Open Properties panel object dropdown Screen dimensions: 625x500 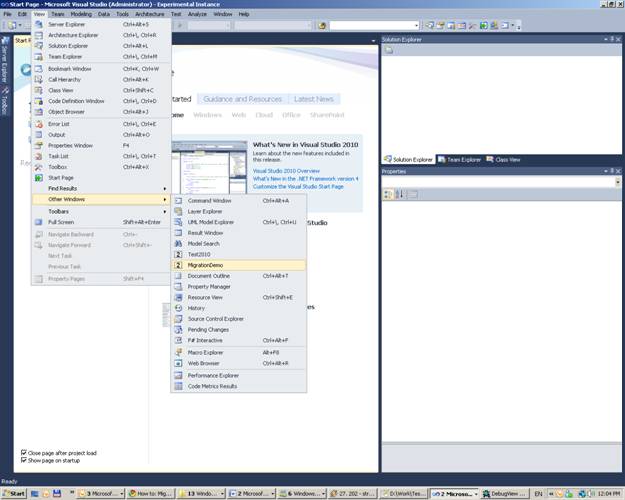[x=618, y=182]
